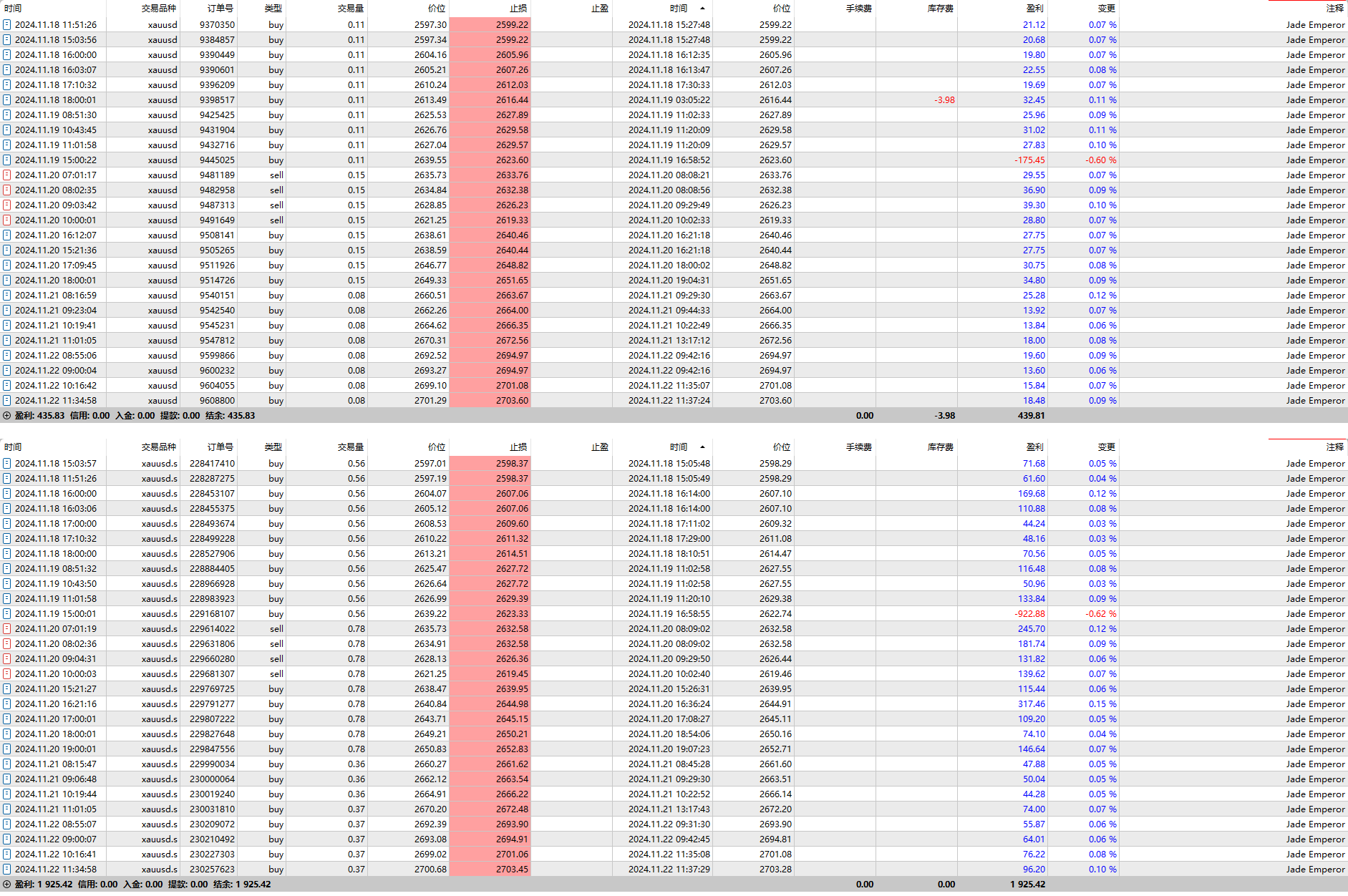The height and width of the screenshot is (896, 1348).
Task: Click the buy icon for order 230209072
Action: (x=6, y=824)
